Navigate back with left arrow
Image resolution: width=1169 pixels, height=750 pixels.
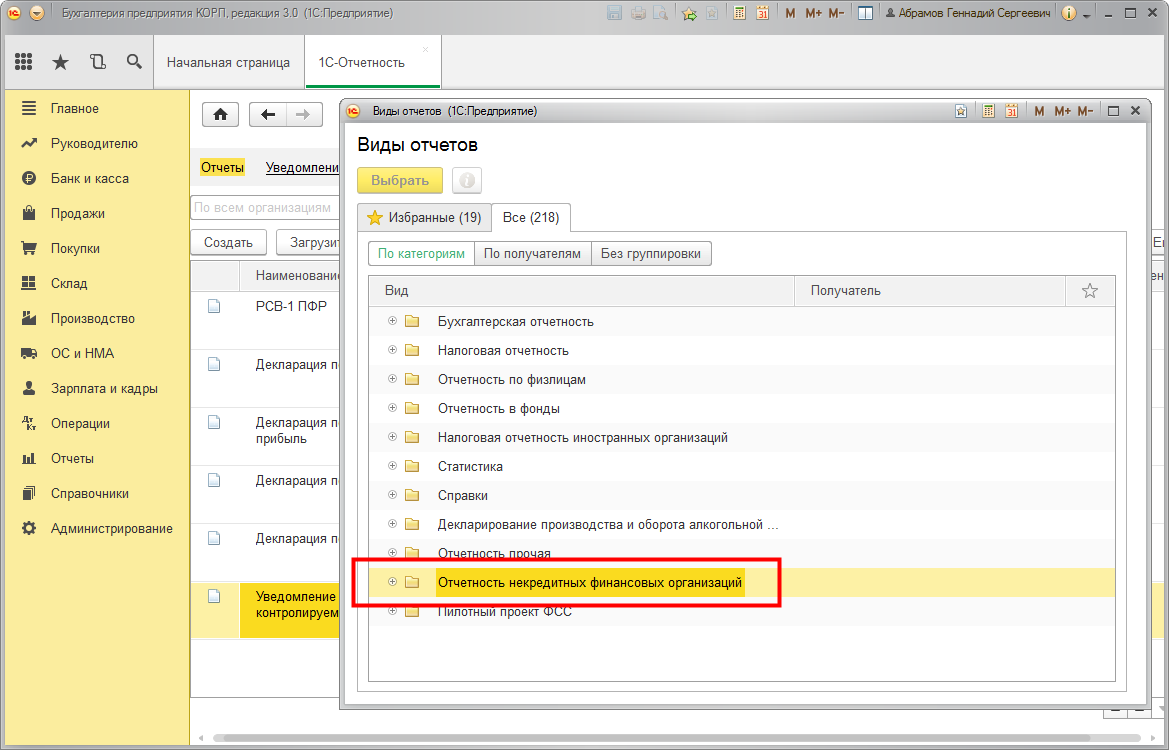[x=268, y=115]
